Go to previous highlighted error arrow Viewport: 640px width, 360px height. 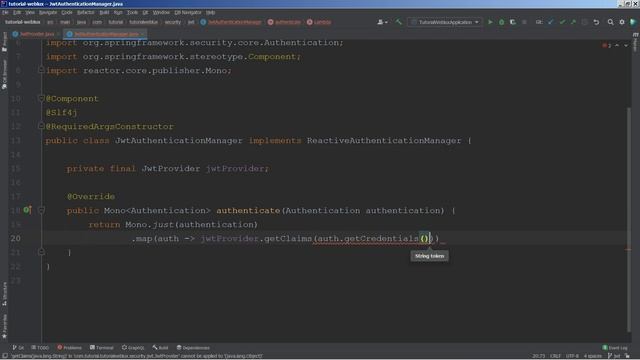[x=617, y=45]
